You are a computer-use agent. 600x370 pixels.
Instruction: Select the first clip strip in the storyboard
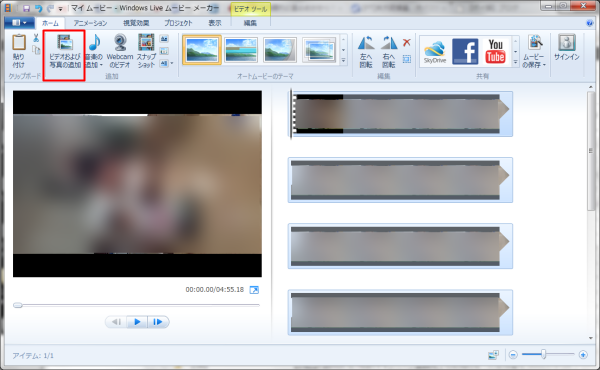tap(400, 114)
